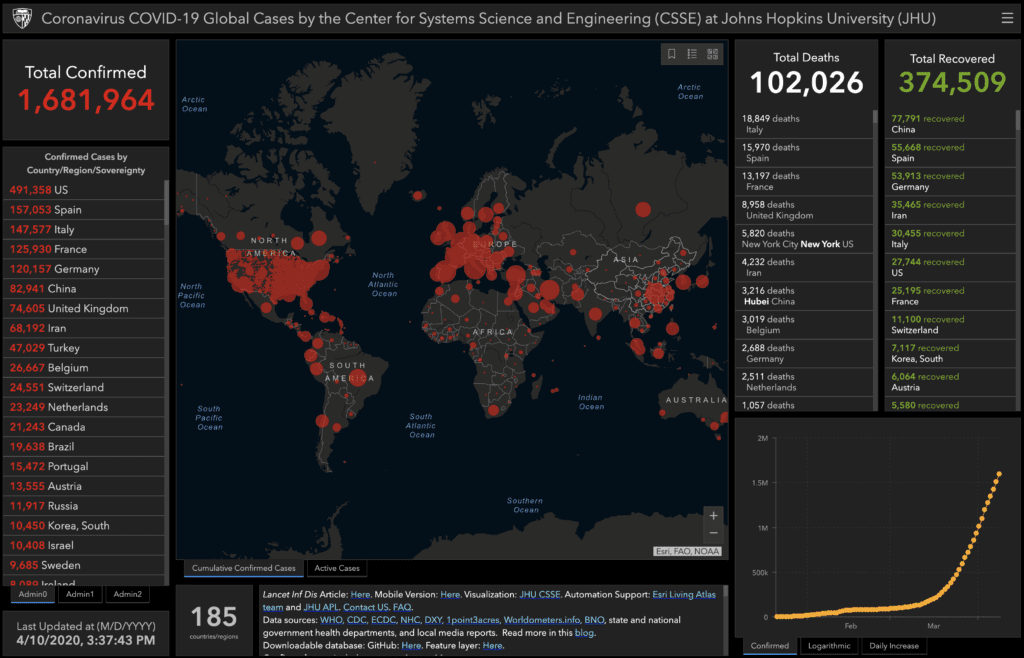Pick the 125,930 France row

[x=84, y=249]
